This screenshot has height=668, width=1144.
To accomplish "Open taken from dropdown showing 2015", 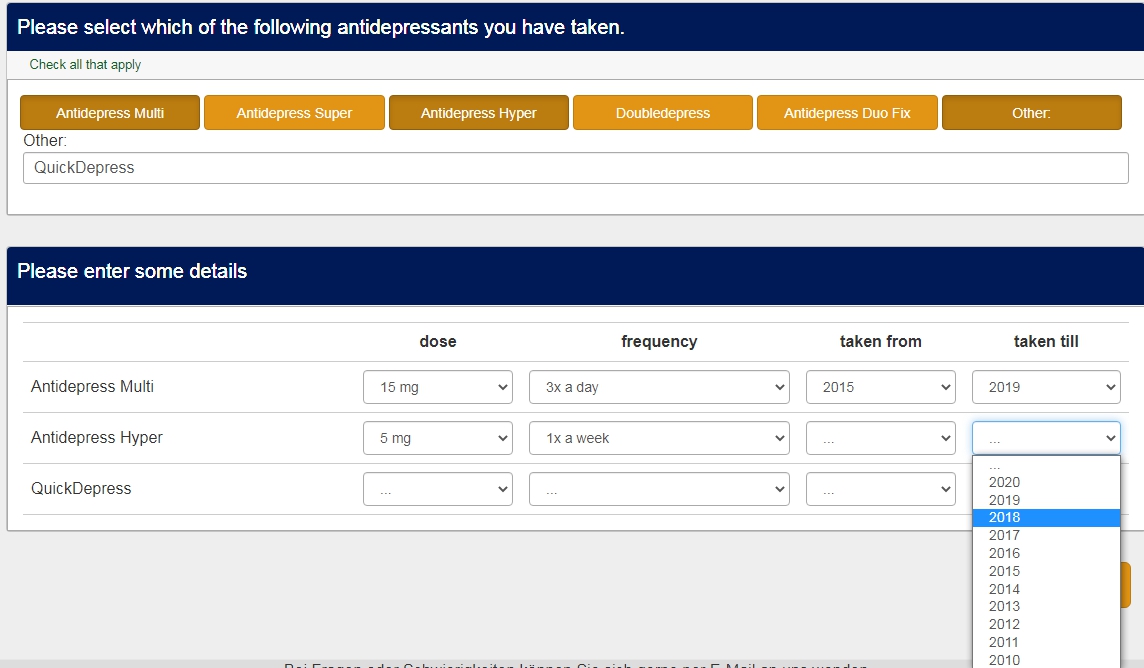I will click(880, 387).
